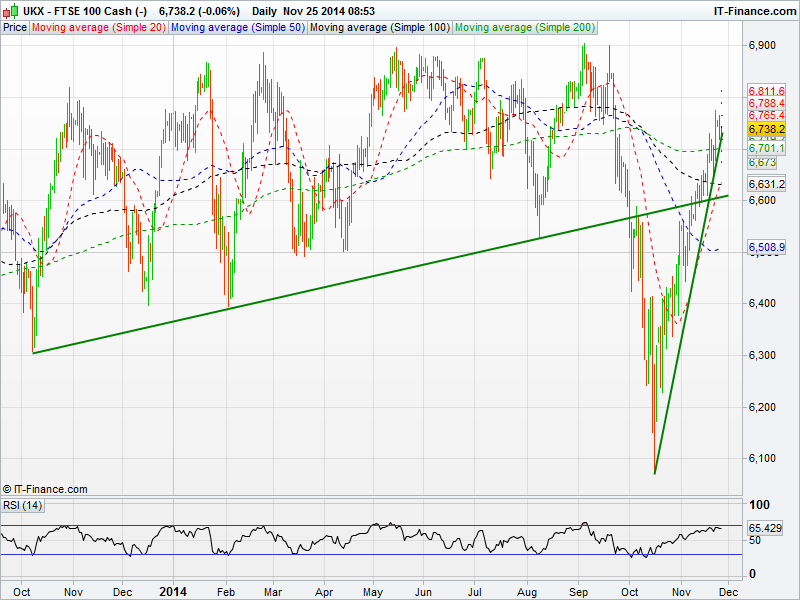Select Moving average (Simple 100) legend label

[x=379, y=28]
